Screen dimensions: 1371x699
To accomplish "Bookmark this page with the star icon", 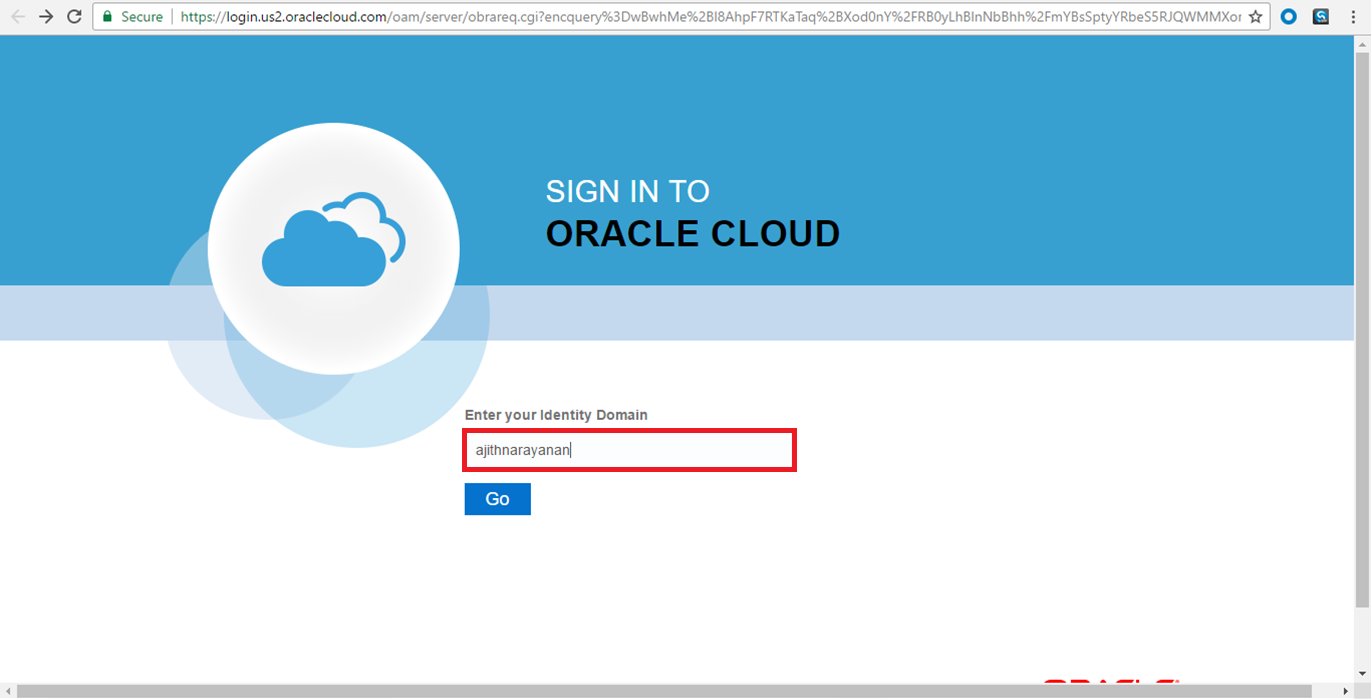I will [1256, 17].
